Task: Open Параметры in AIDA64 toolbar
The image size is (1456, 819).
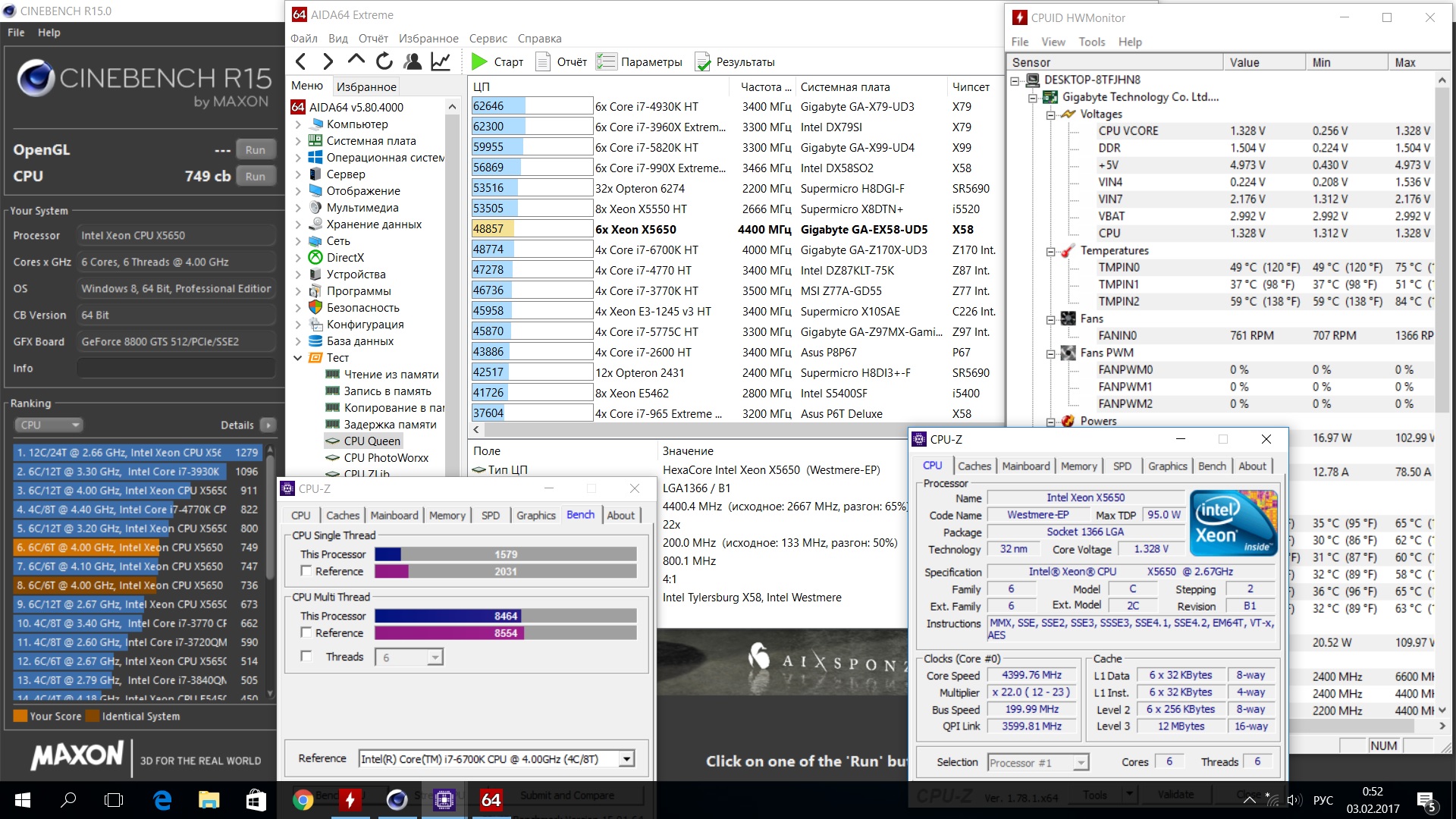Action: pos(639,61)
